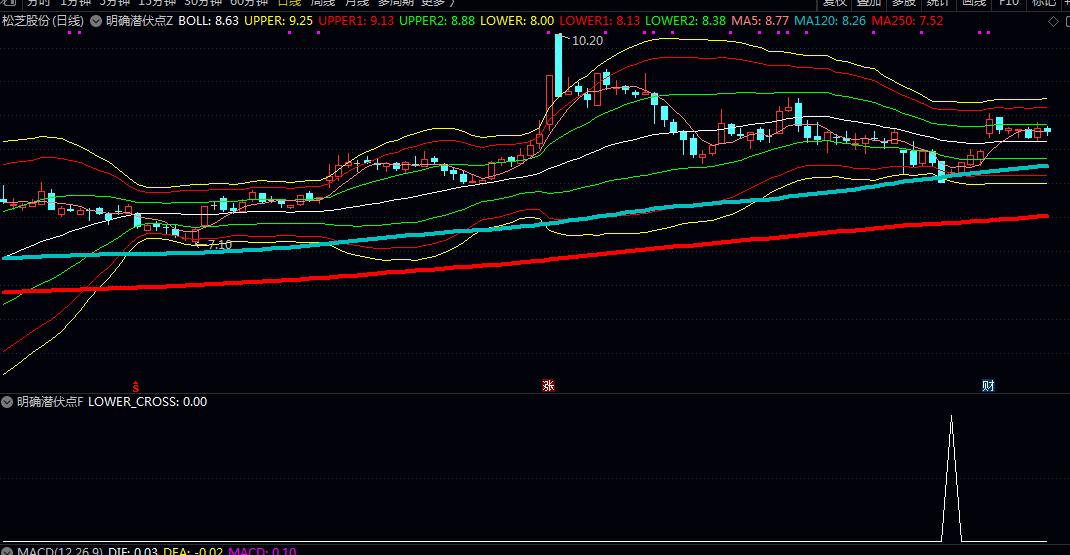Expand the MACD(12,26,9) indicator menu
Screen dimensions: 1070x555
pos(7,551)
